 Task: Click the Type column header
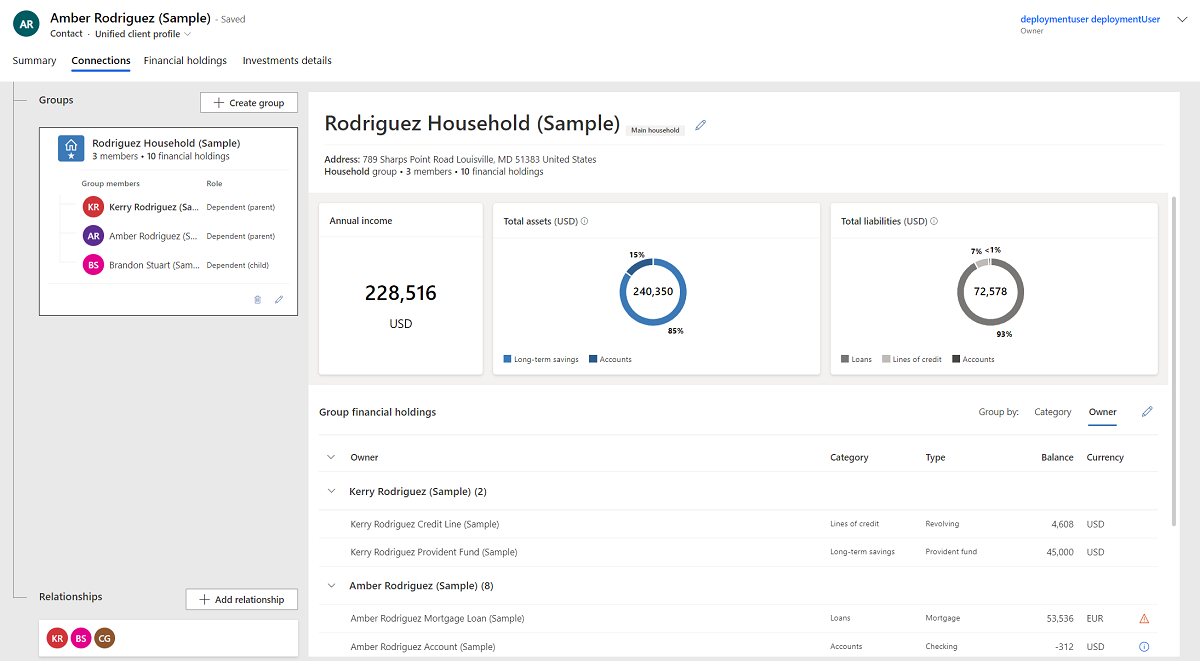coord(935,457)
